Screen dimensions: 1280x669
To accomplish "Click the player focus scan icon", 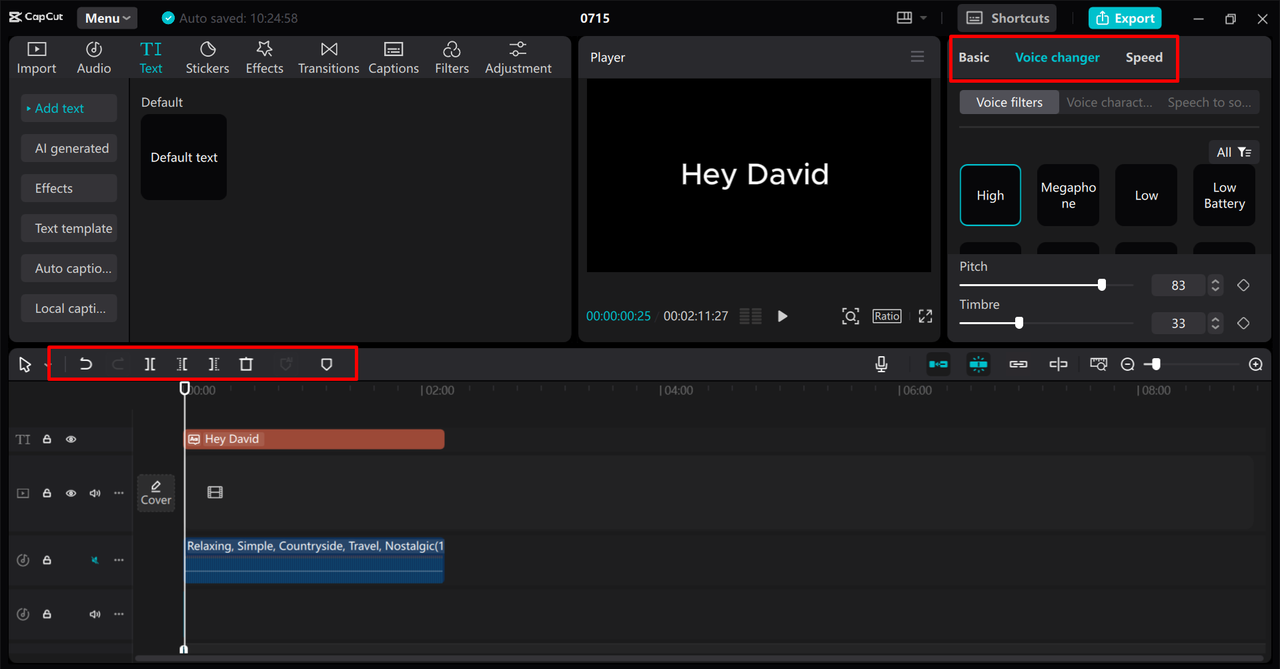I will pyautogui.click(x=850, y=316).
